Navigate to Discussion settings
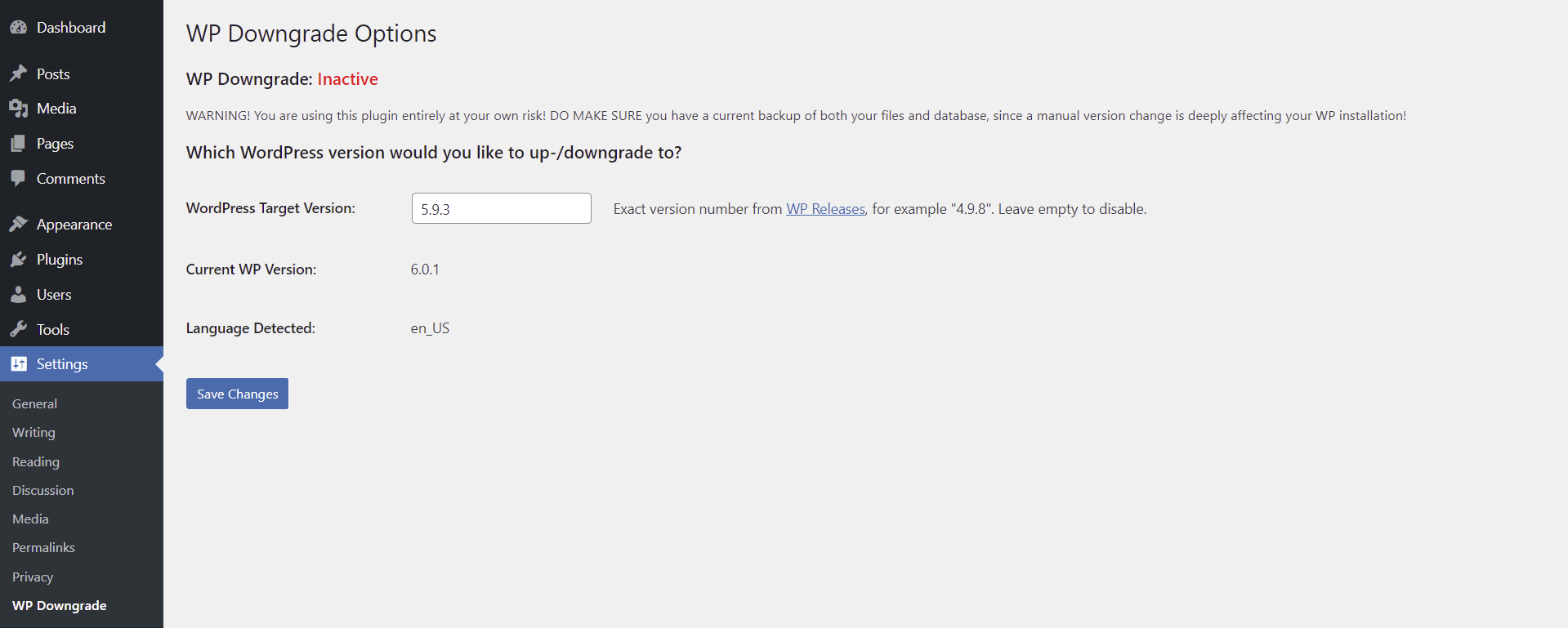The height and width of the screenshot is (628, 1568). point(42,490)
